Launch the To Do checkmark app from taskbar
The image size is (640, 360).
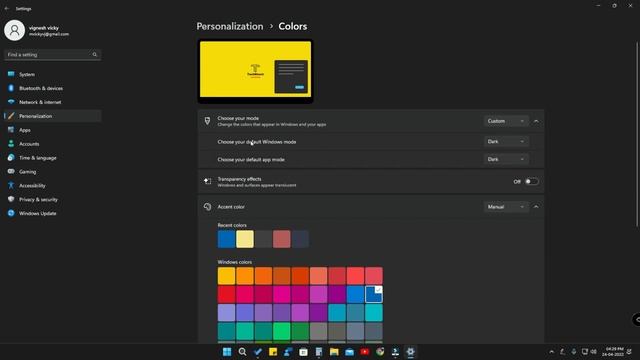coord(258,352)
